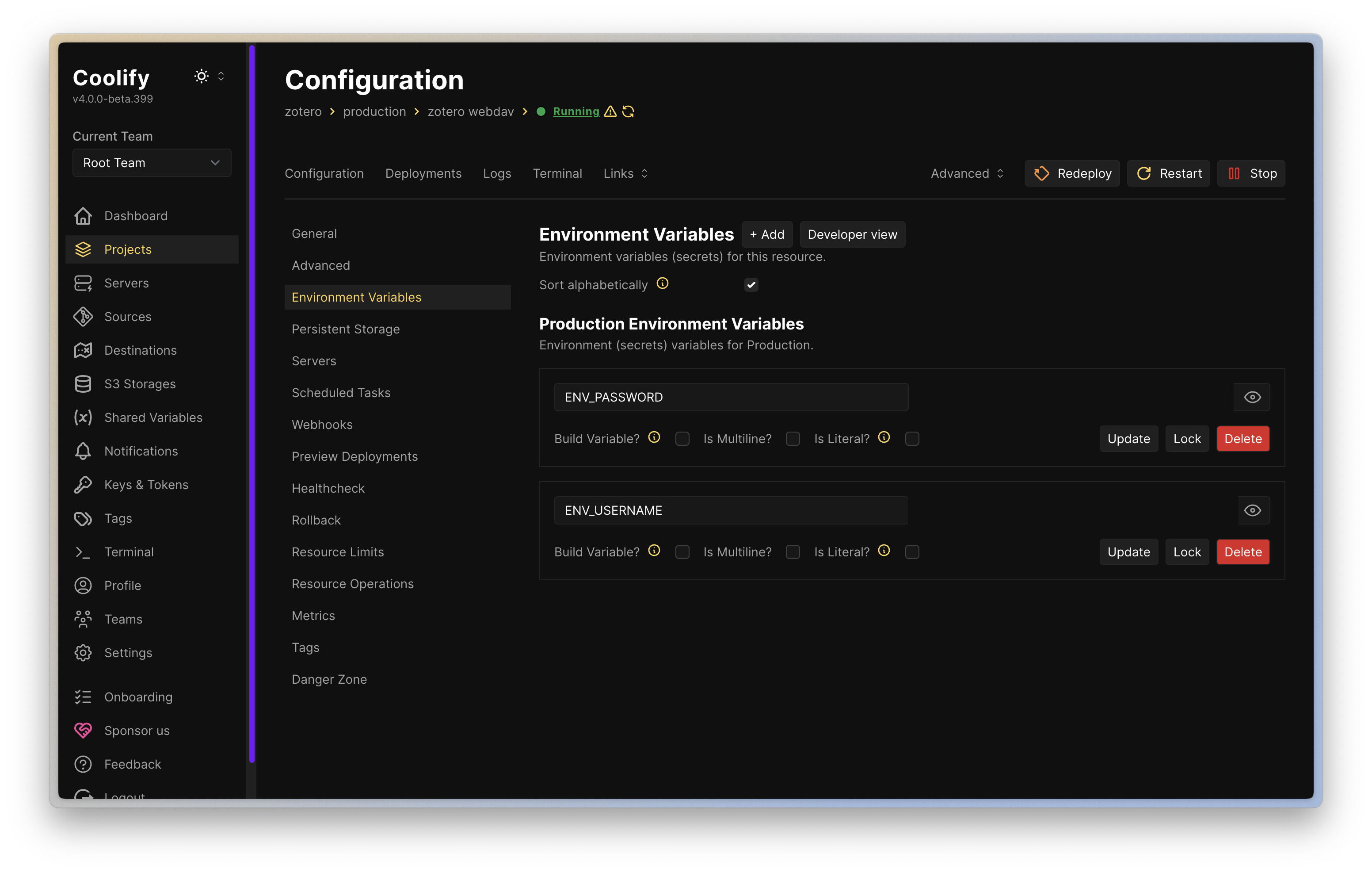Click the Redeploy button

tap(1072, 173)
